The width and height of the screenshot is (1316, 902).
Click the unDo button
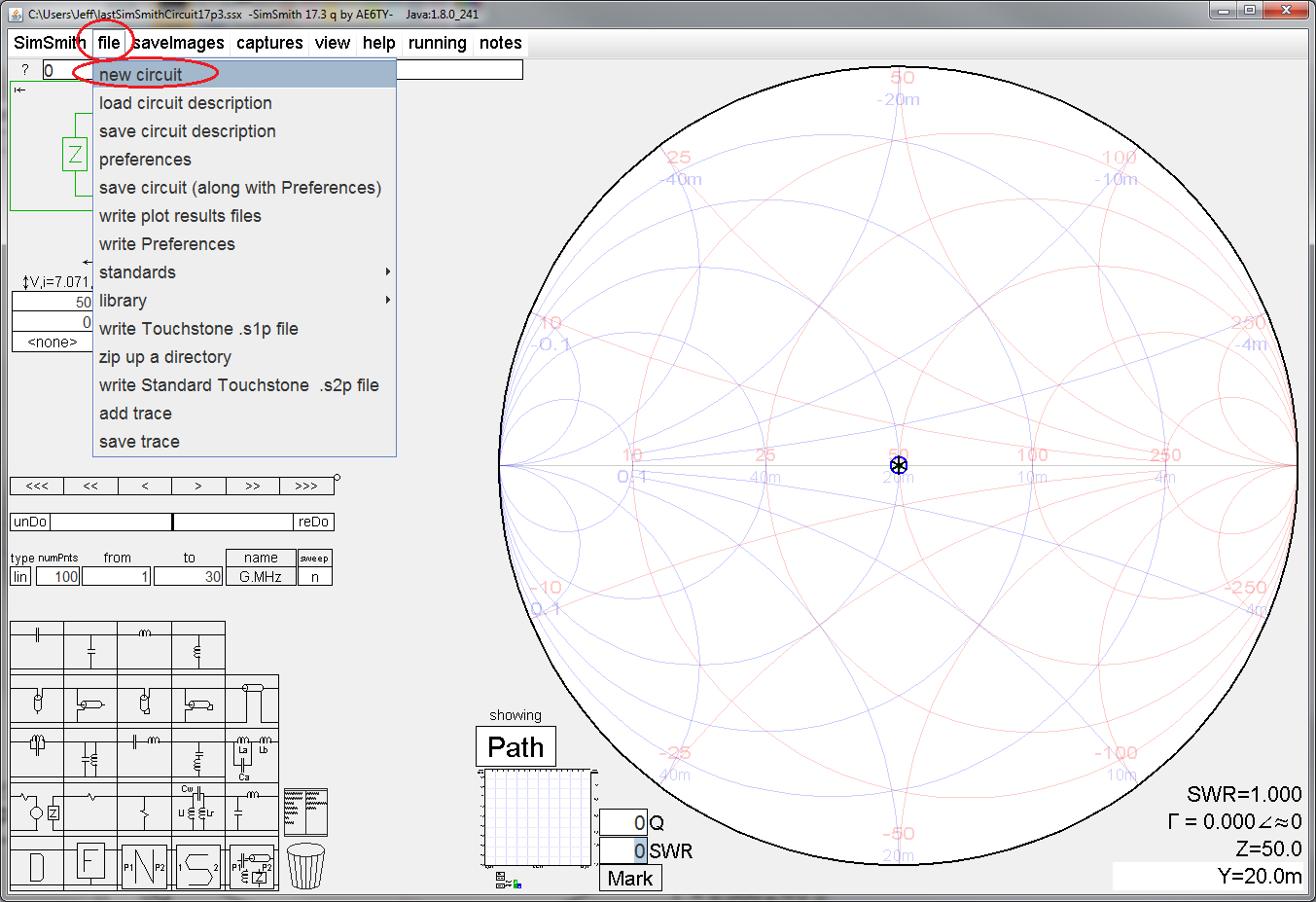click(x=29, y=522)
